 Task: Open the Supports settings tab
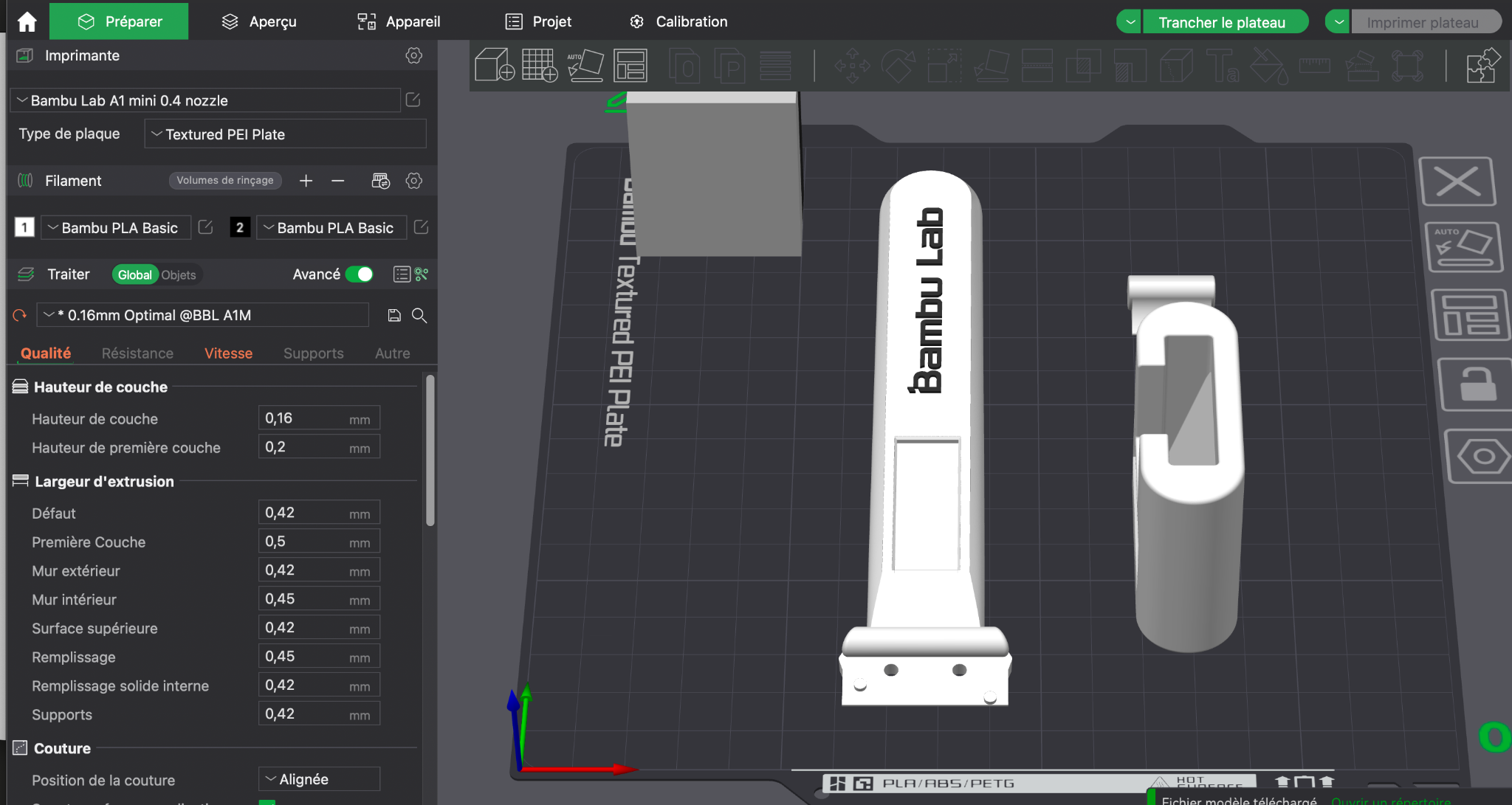[313, 353]
